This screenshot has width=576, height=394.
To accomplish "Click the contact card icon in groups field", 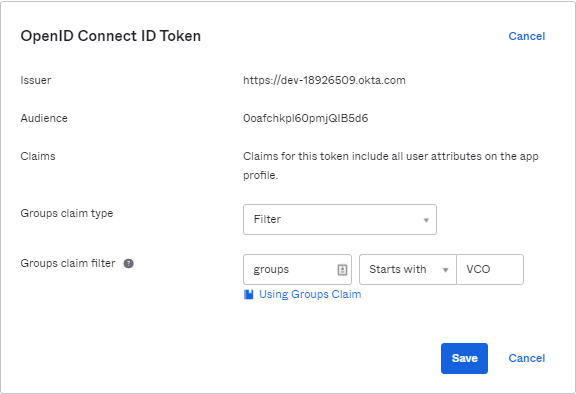I will pyautogui.click(x=342, y=270).
